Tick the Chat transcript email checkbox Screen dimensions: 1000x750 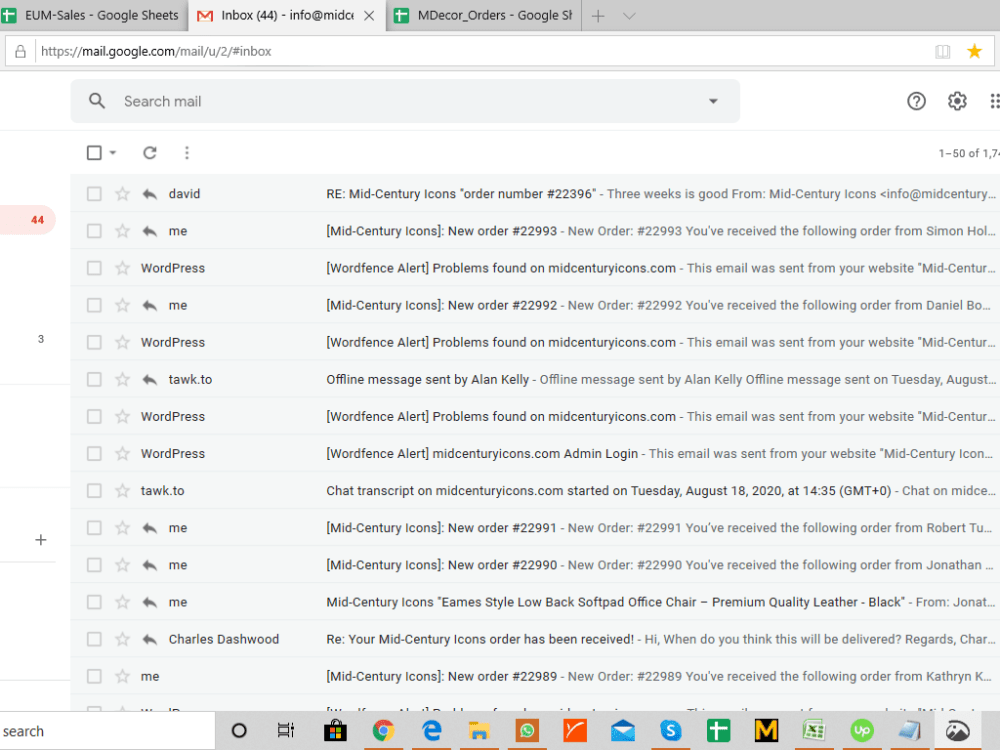[x=94, y=490]
